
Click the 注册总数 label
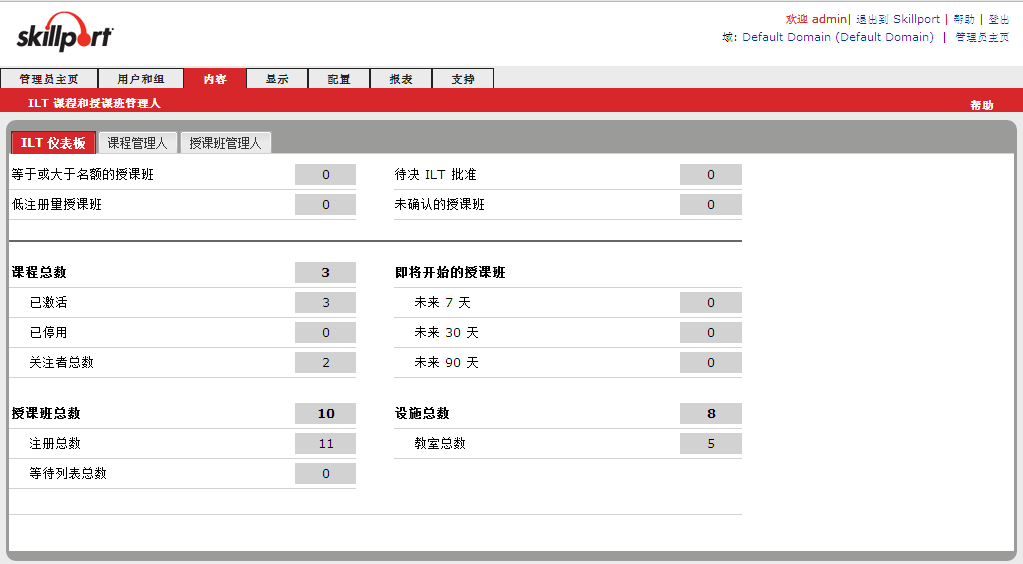coord(55,443)
